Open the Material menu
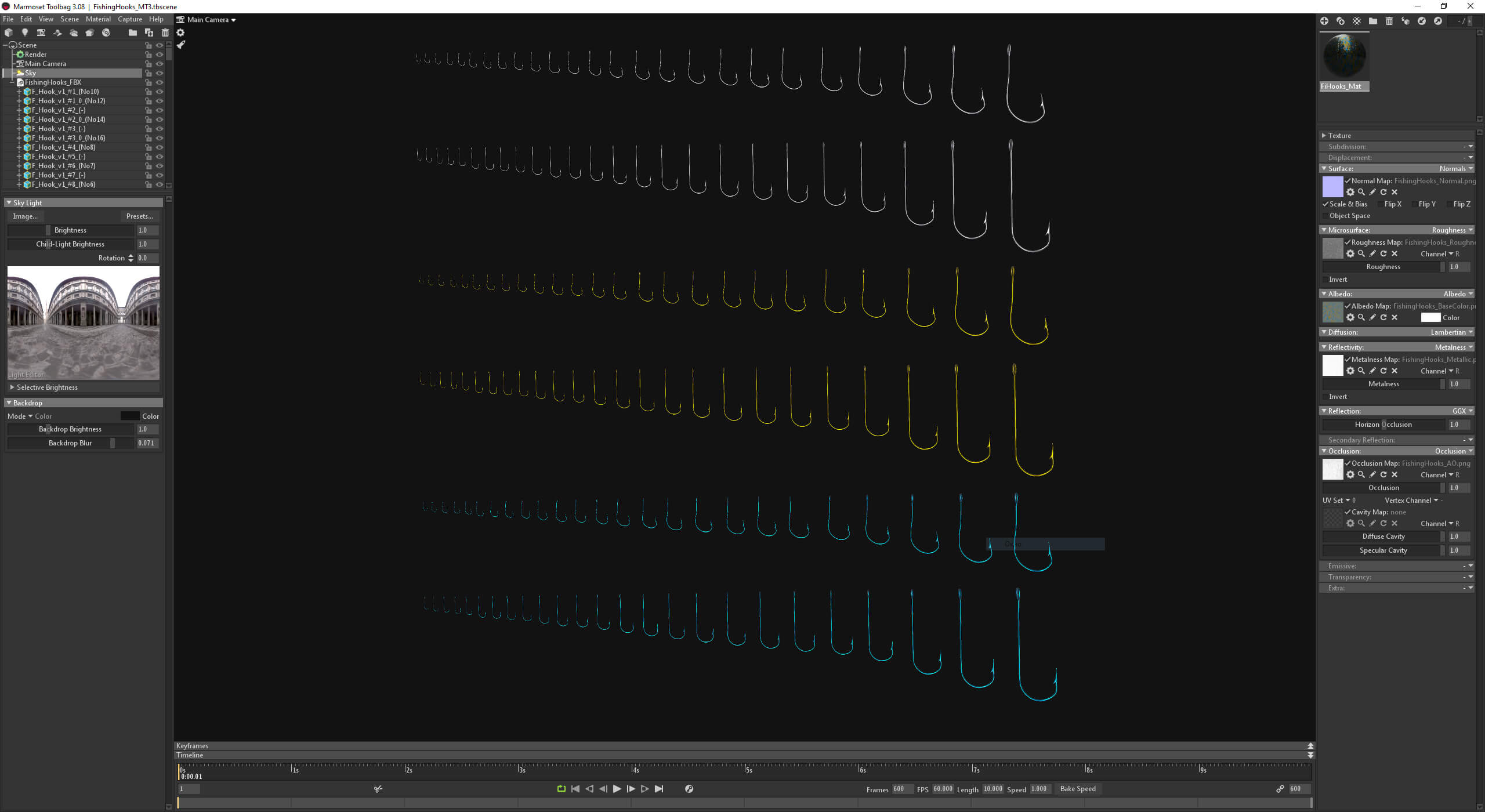The height and width of the screenshot is (812, 1485). (98, 19)
